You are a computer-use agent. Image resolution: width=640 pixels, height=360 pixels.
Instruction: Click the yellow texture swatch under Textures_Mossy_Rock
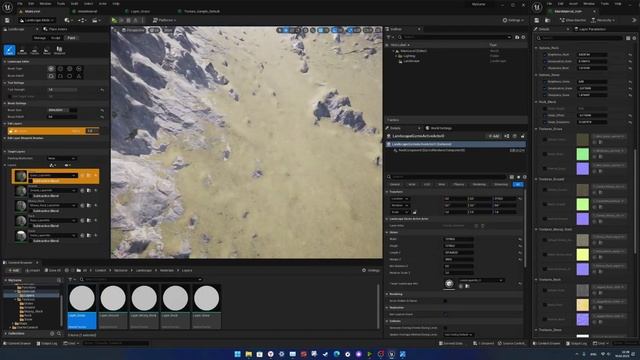pos(582,254)
